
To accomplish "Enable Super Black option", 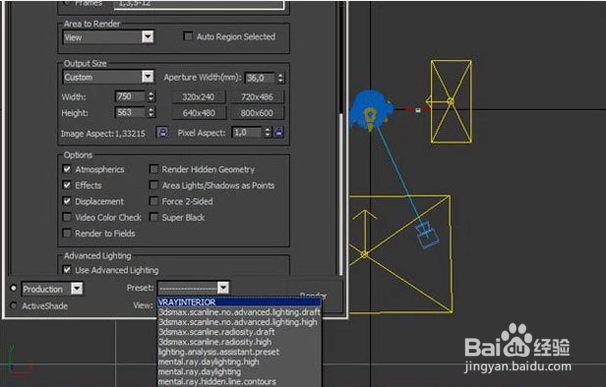I will [154, 217].
